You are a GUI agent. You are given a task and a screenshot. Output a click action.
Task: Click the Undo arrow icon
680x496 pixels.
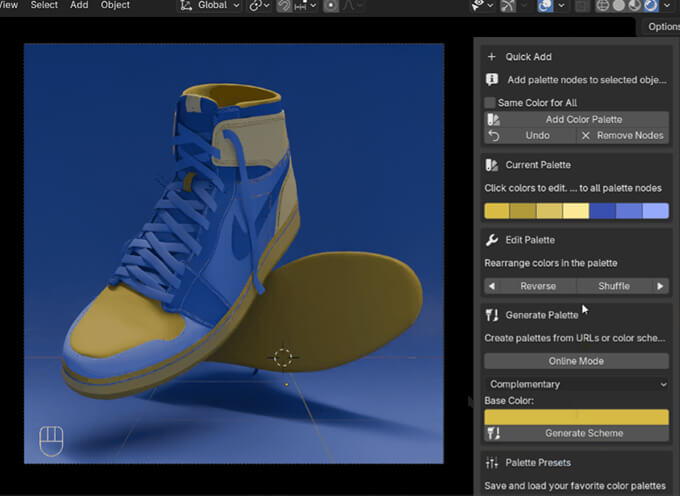[x=493, y=135]
